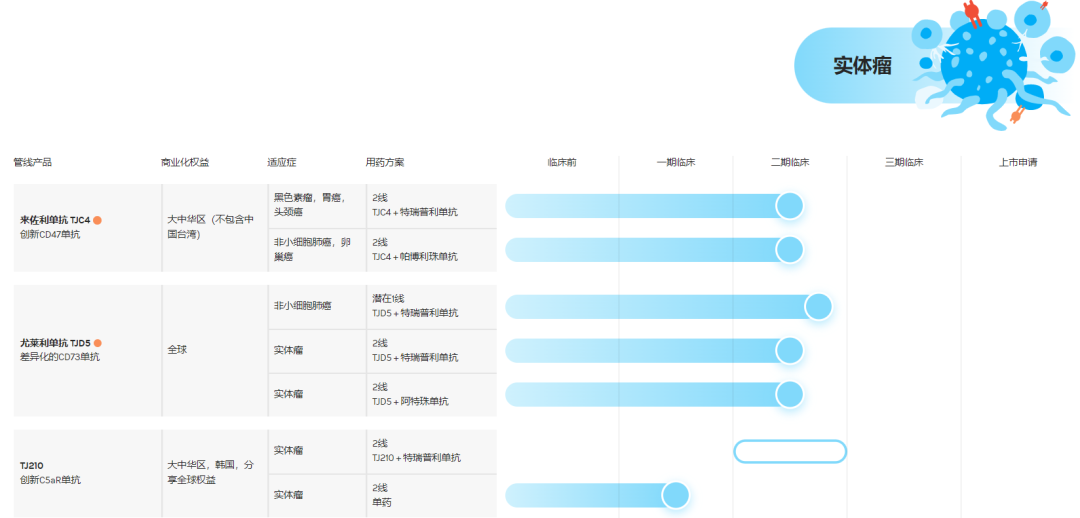Click the 单药 regimen text in TJ210
Viewport: 1080px width, 518px height.
click(x=382, y=502)
